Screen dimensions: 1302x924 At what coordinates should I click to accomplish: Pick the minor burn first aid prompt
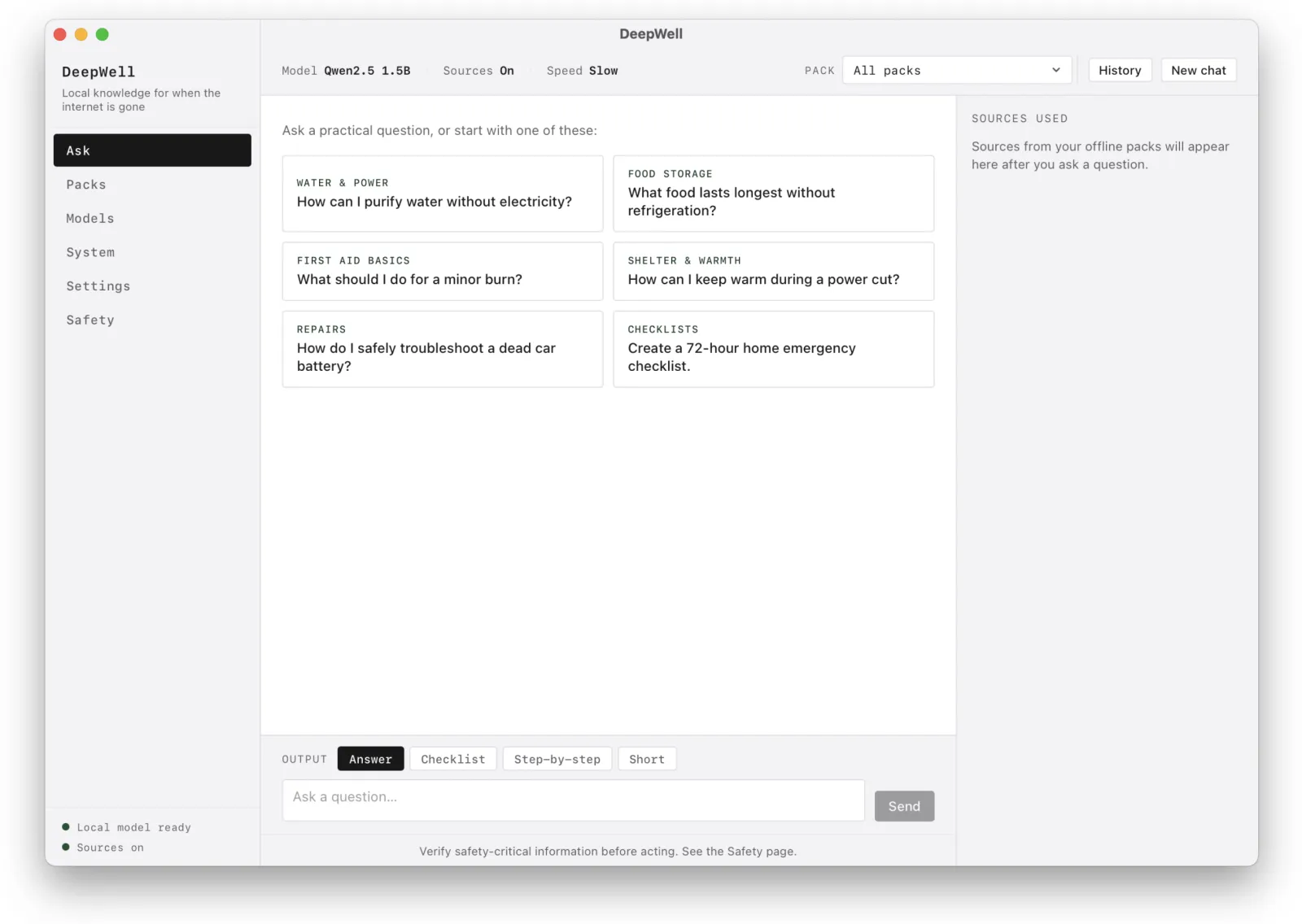click(x=443, y=271)
